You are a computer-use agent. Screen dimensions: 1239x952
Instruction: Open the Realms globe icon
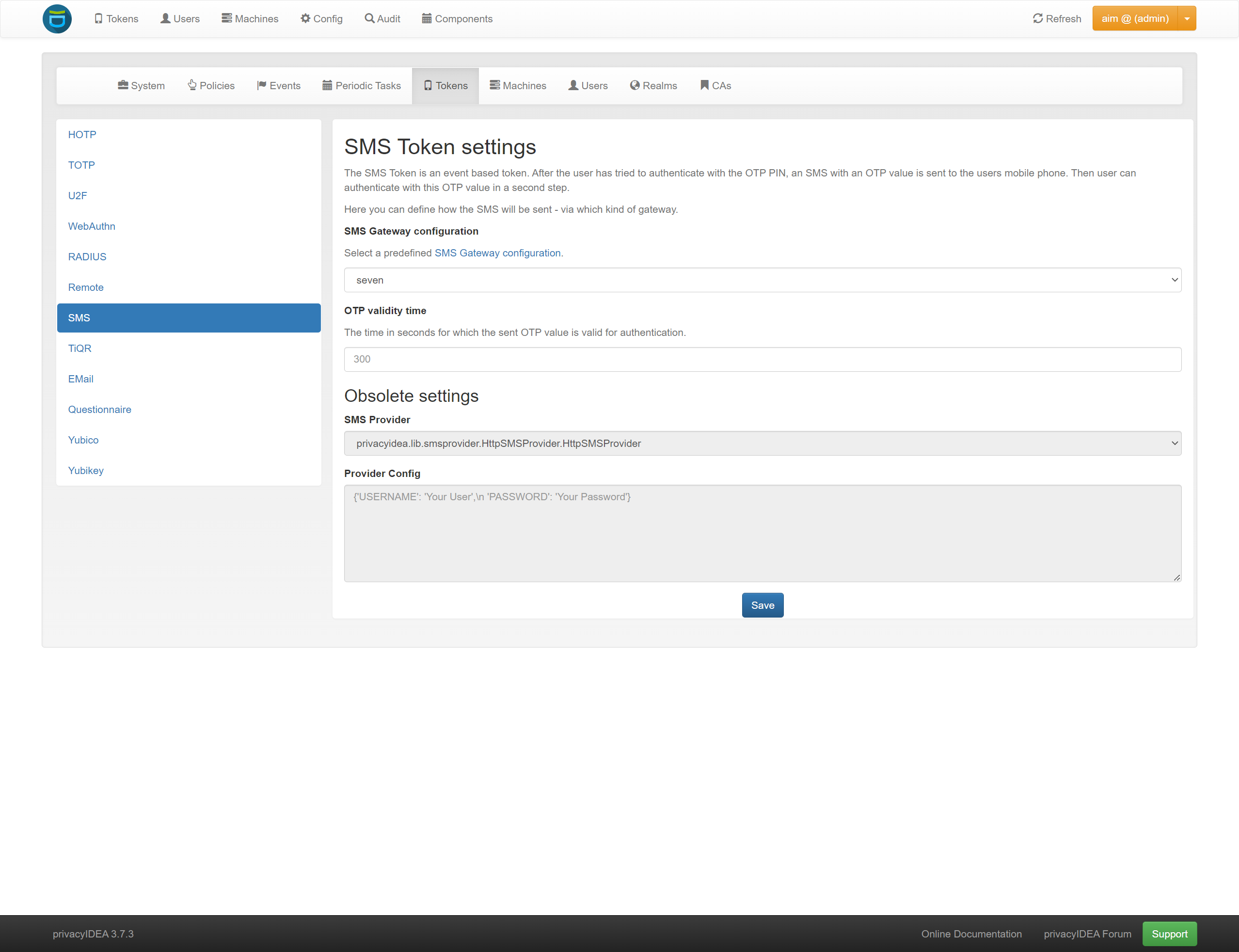[635, 85]
